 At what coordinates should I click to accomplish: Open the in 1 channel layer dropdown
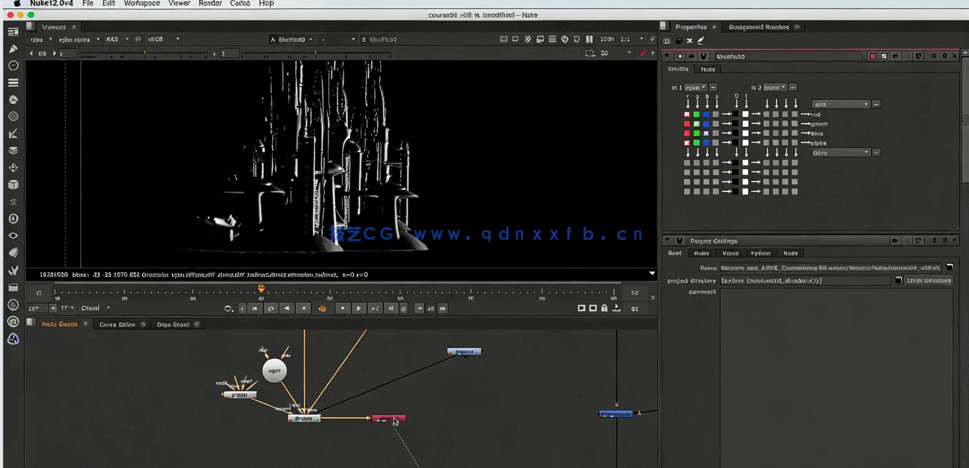point(695,88)
